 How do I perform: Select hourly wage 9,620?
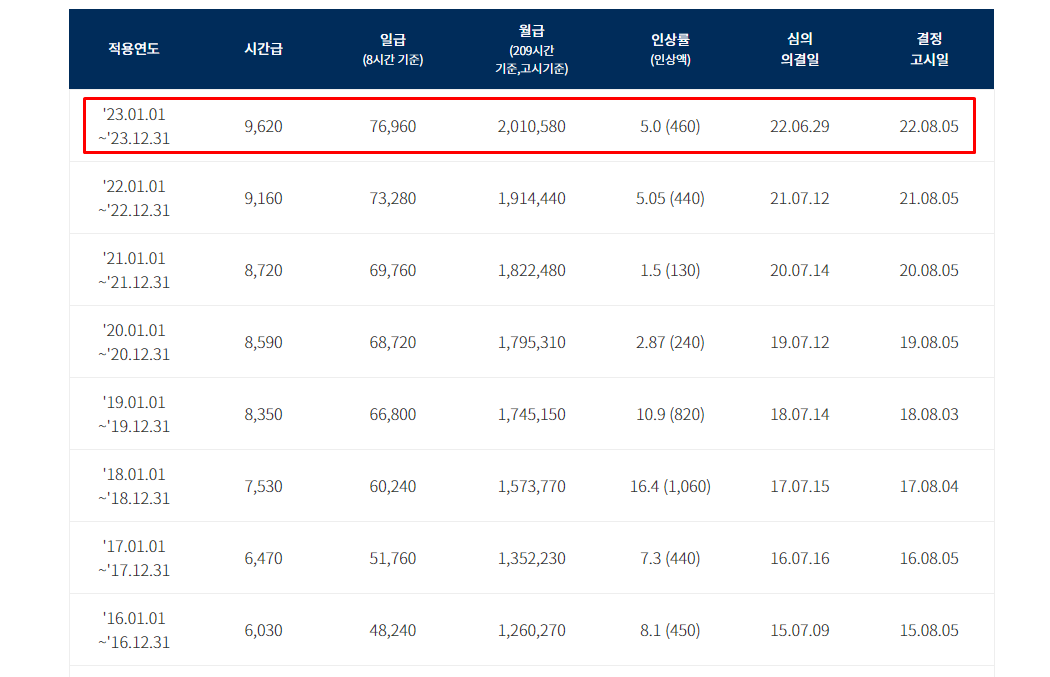click(x=263, y=127)
